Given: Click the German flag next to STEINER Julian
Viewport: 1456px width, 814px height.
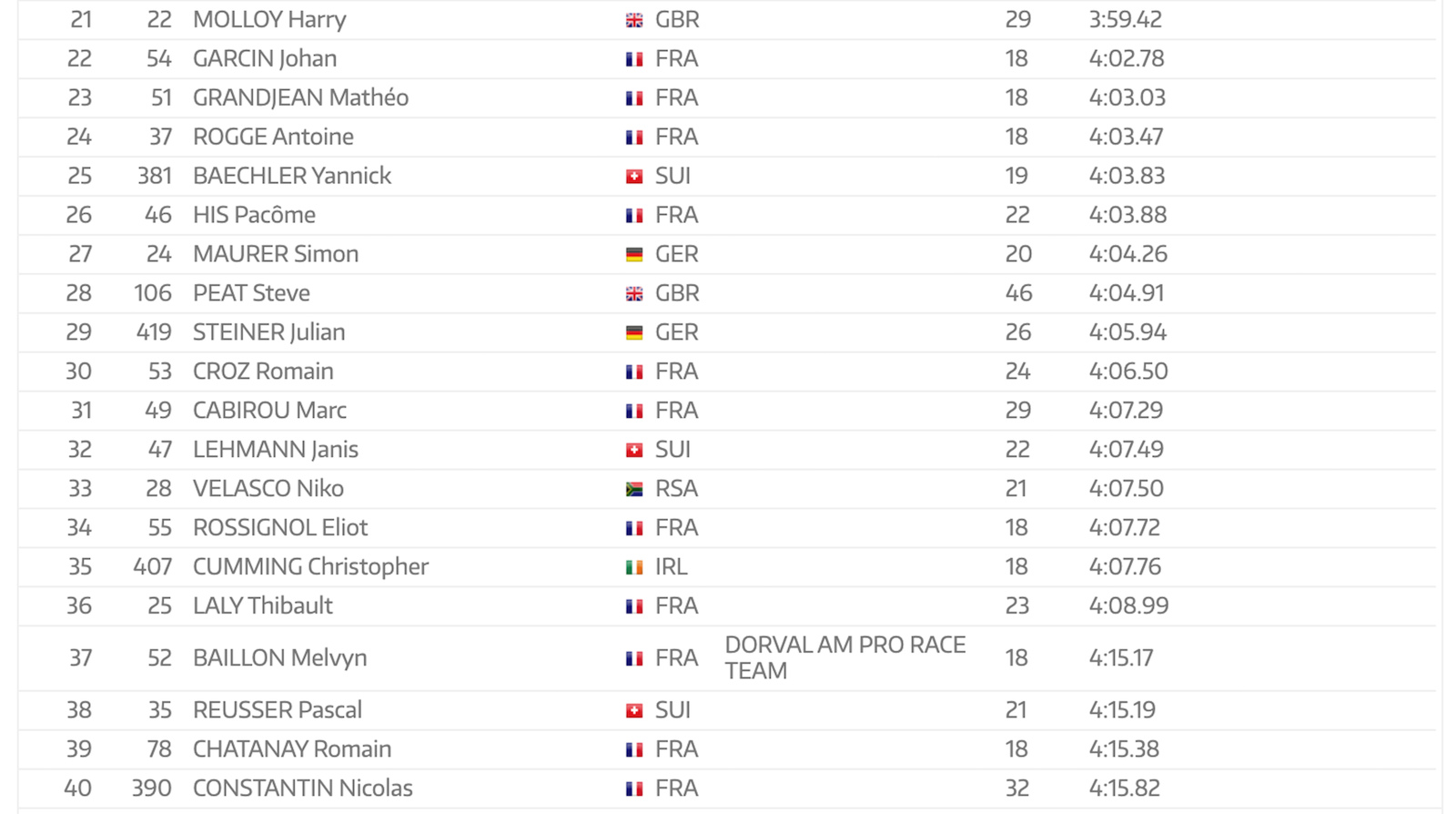Looking at the screenshot, I should point(634,333).
